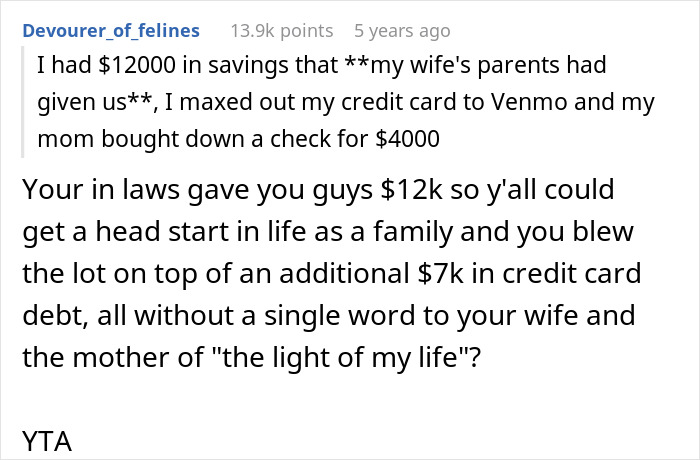Image resolution: width=700 pixels, height=460 pixels.
Task: Open the Devourer_of_felines user profile
Action: tap(111, 31)
